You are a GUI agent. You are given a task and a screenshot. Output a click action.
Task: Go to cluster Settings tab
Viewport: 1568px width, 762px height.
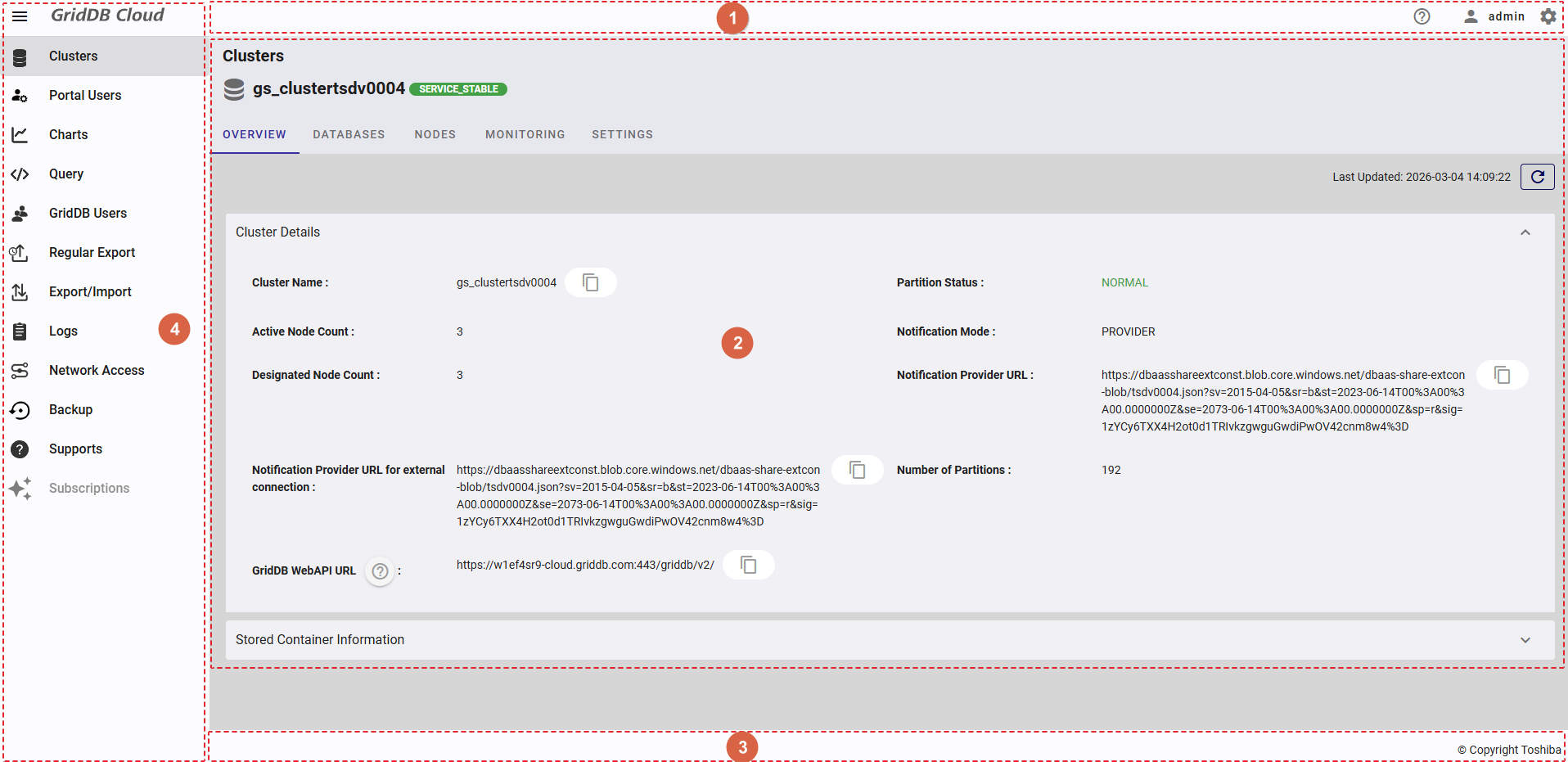(x=622, y=134)
